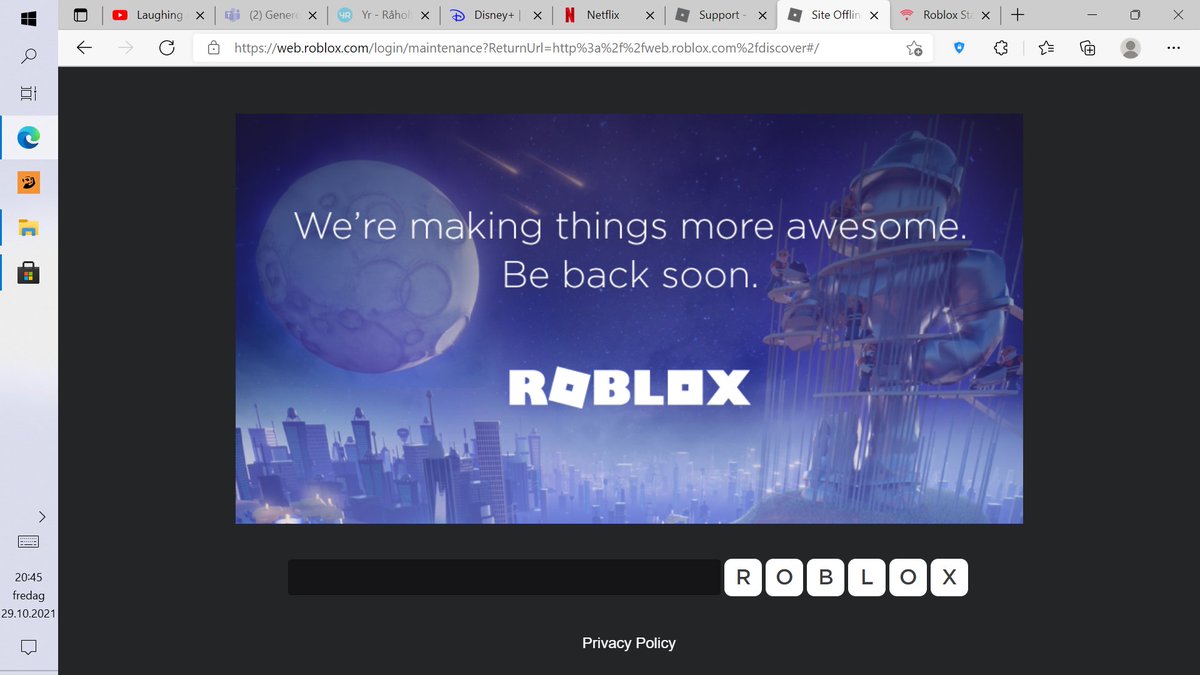Open File Explorer on the taskbar
The height and width of the screenshot is (675, 1200).
(x=29, y=227)
